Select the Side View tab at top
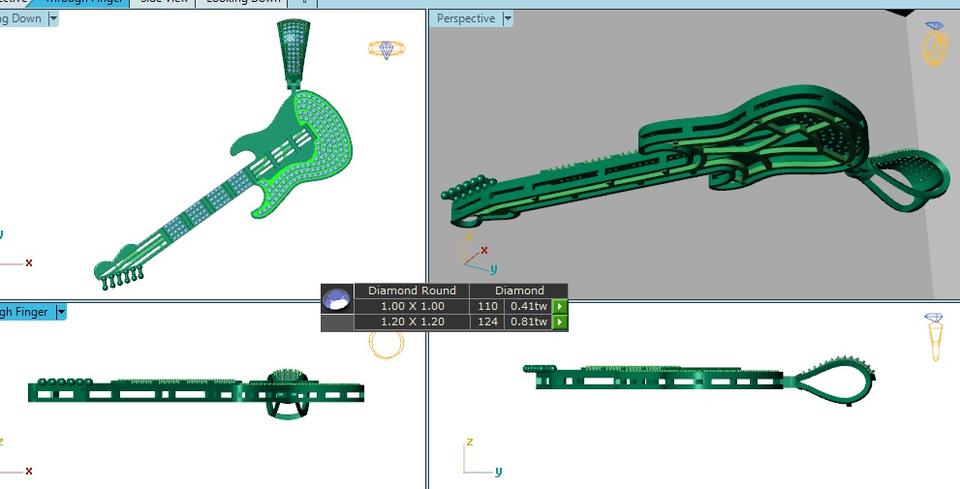Screen dimensions: 960x489 pos(163,2)
